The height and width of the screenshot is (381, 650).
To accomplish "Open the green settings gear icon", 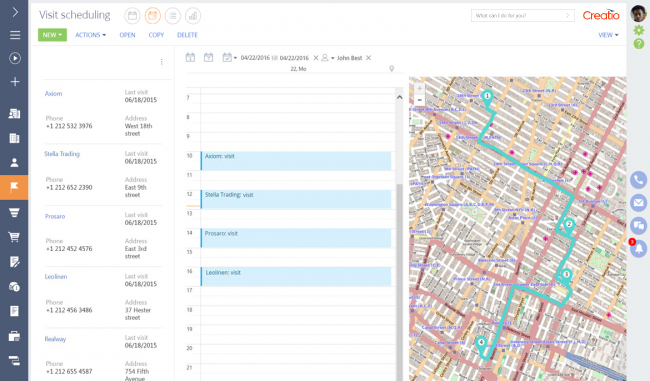I will point(639,30).
